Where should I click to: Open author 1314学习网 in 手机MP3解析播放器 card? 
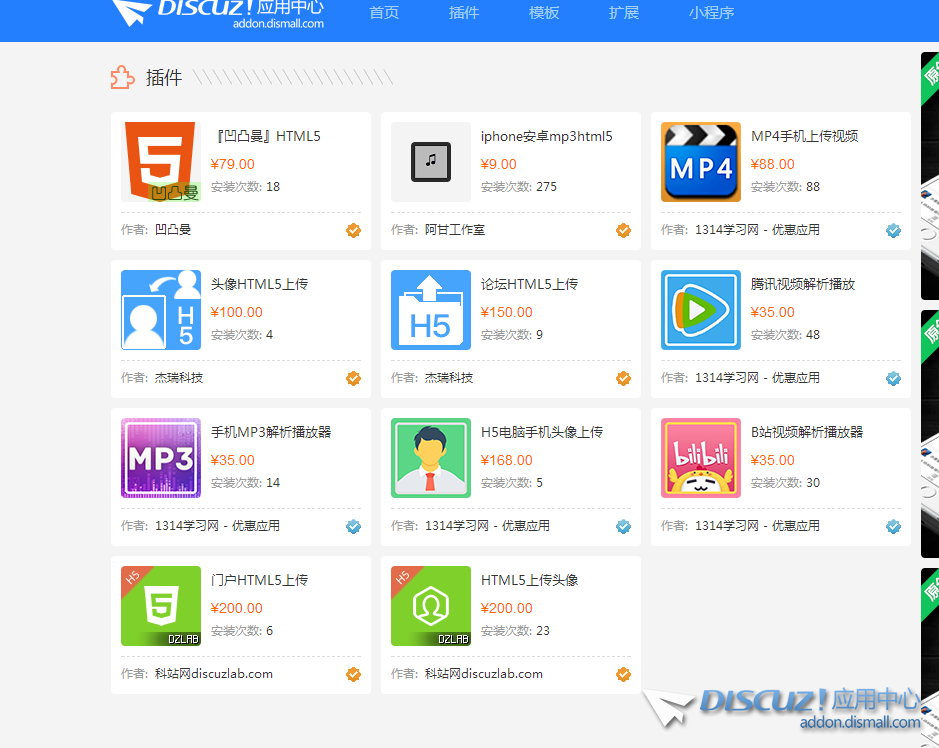[x=217, y=526]
